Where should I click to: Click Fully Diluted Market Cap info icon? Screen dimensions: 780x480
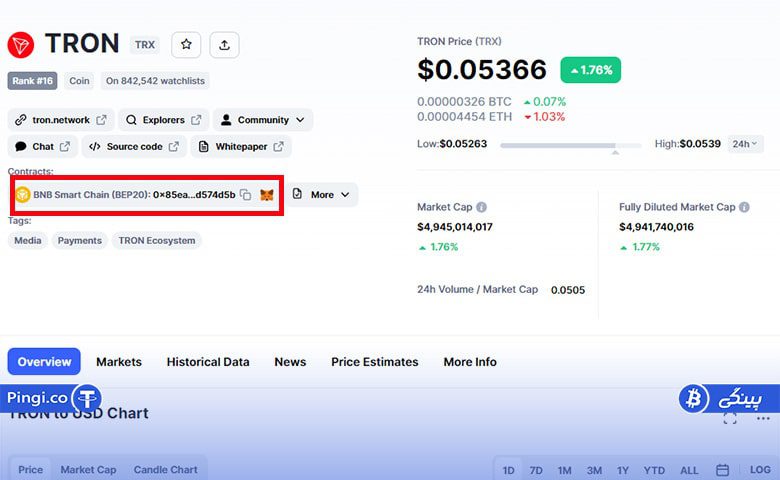pyautogui.click(x=744, y=207)
